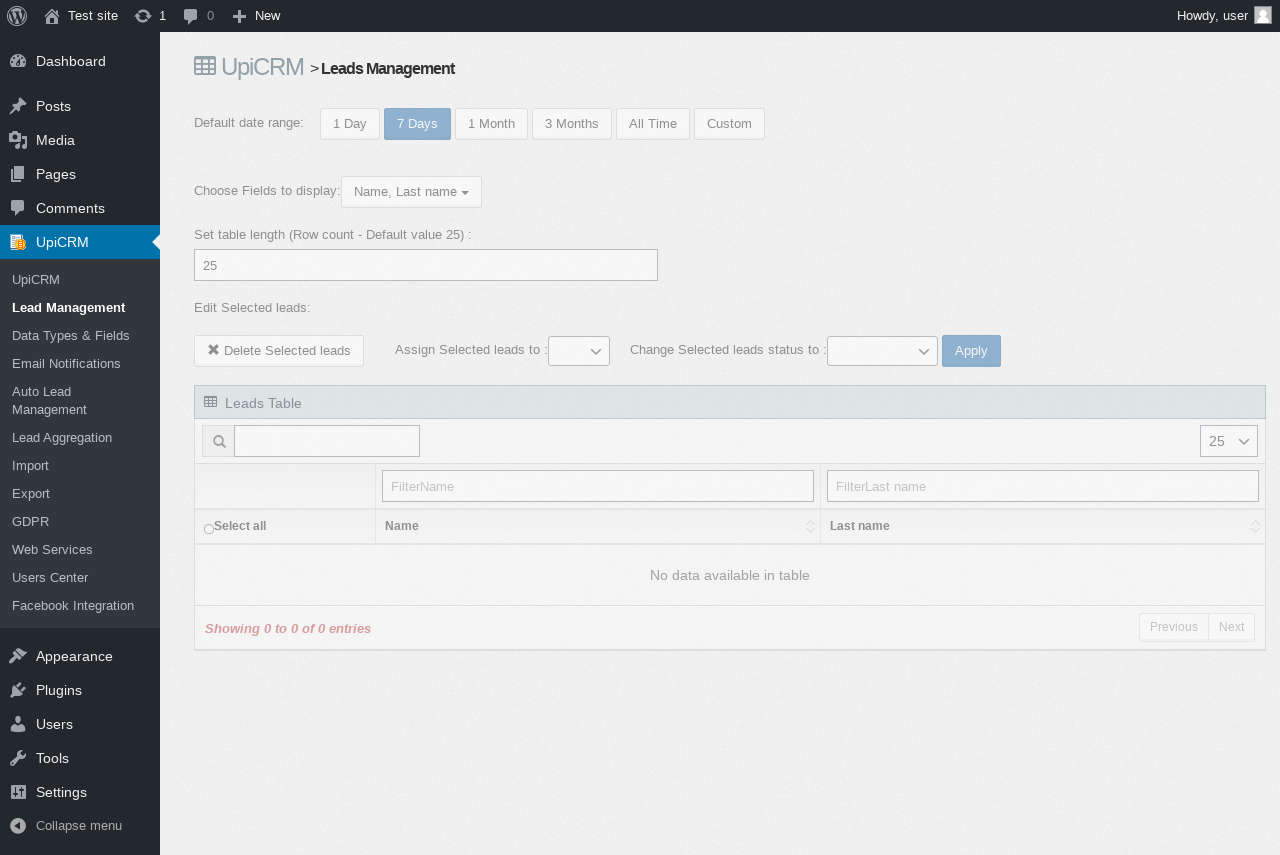The width and height of the screenshot is (1280, 855).
Task: Click the Posts pushpin icon
Action: point(18,106)
